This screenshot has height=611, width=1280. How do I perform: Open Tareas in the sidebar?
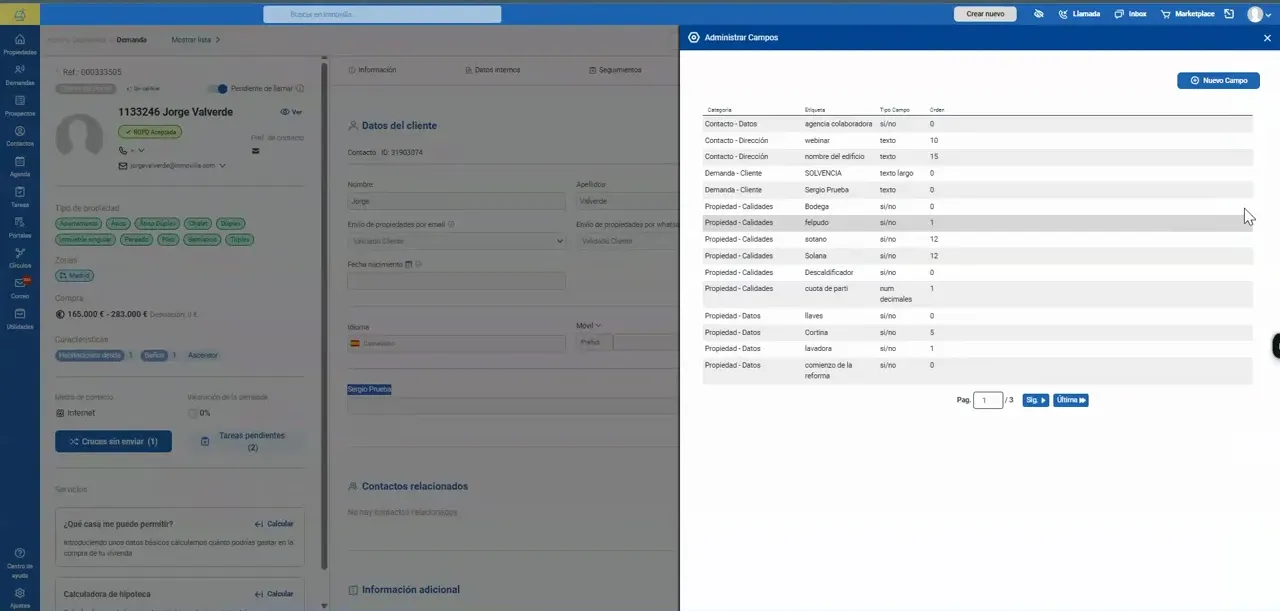pos(19,197)
